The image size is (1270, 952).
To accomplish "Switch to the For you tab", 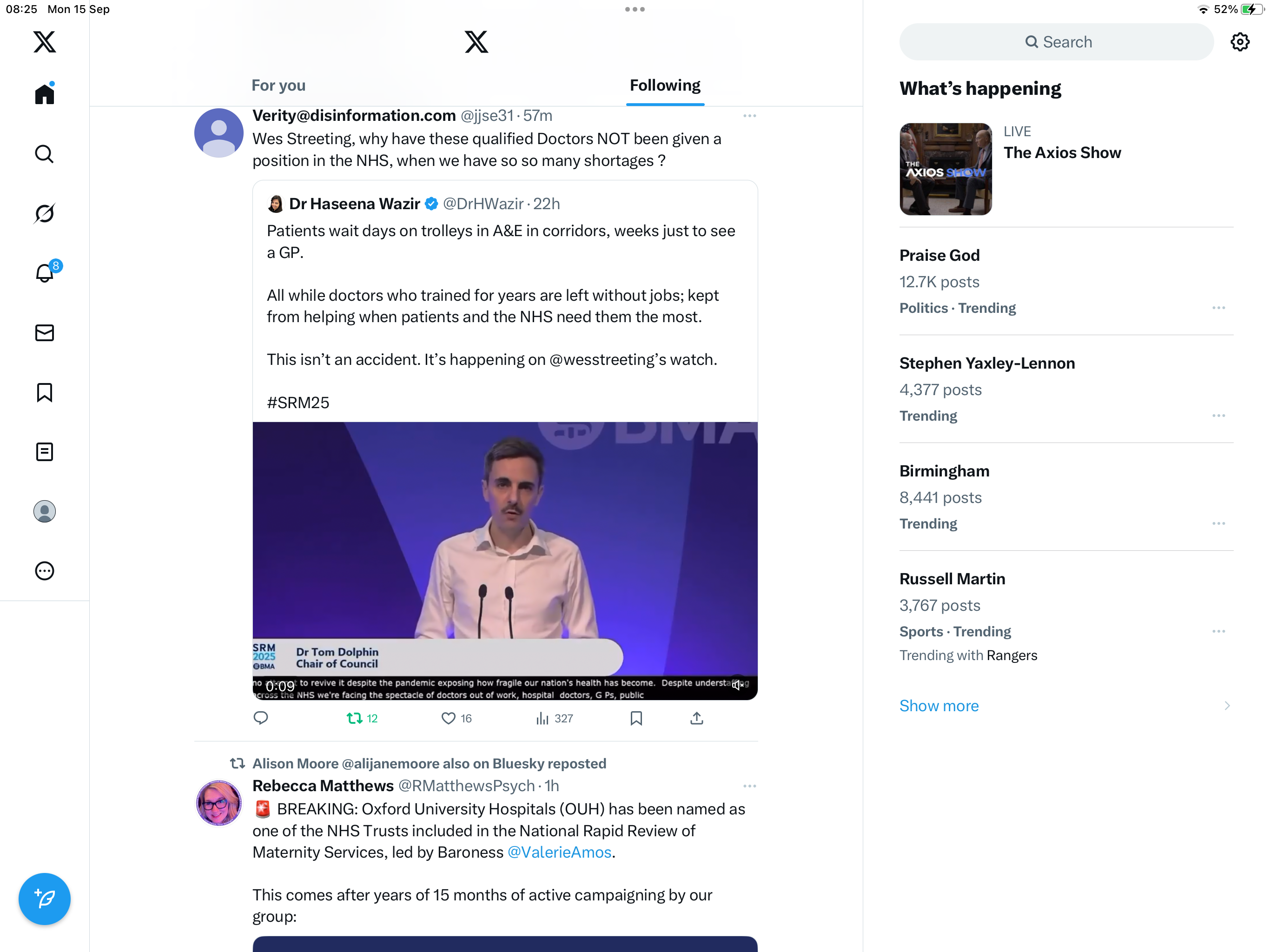I will (278, 86).
